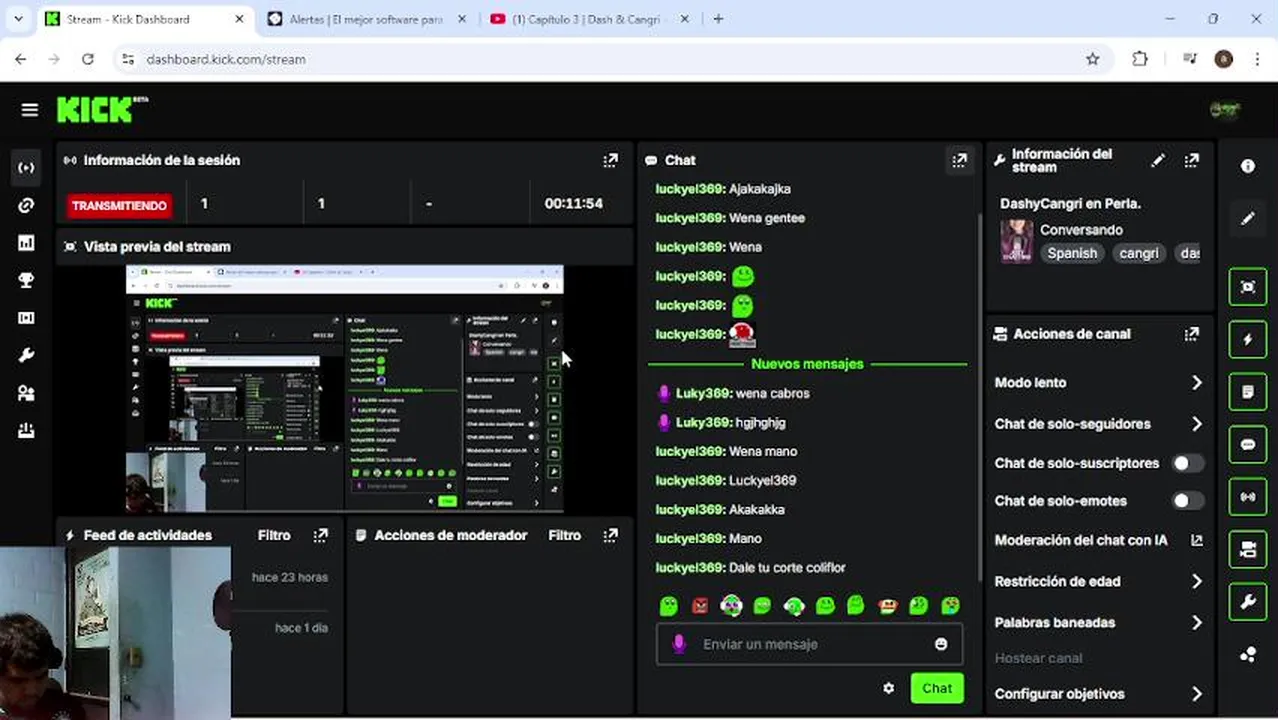Image resolution: width=1278 pixels, height=720 pixels.
Task: Send message with the green Chat button
Action: [937, 688]
